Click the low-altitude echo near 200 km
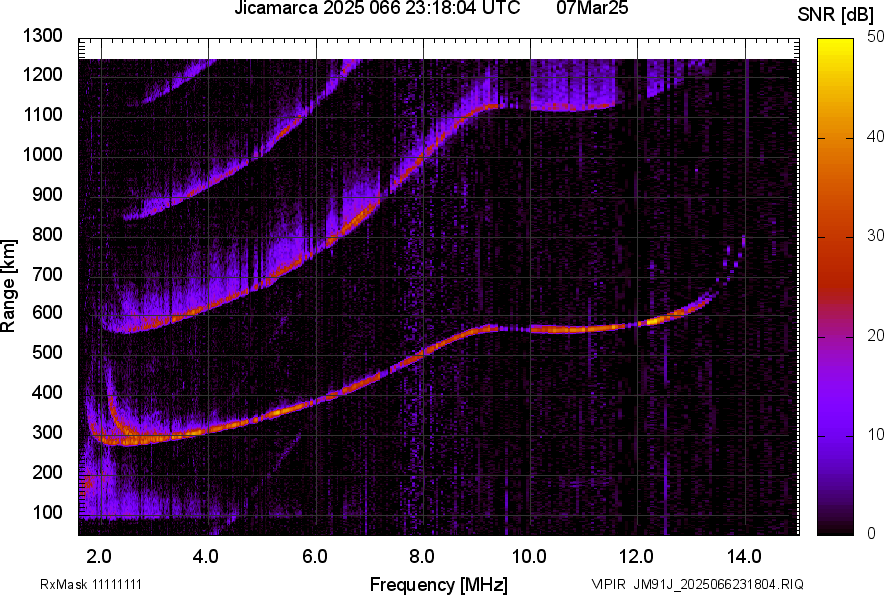 click(x=86, y=483)
